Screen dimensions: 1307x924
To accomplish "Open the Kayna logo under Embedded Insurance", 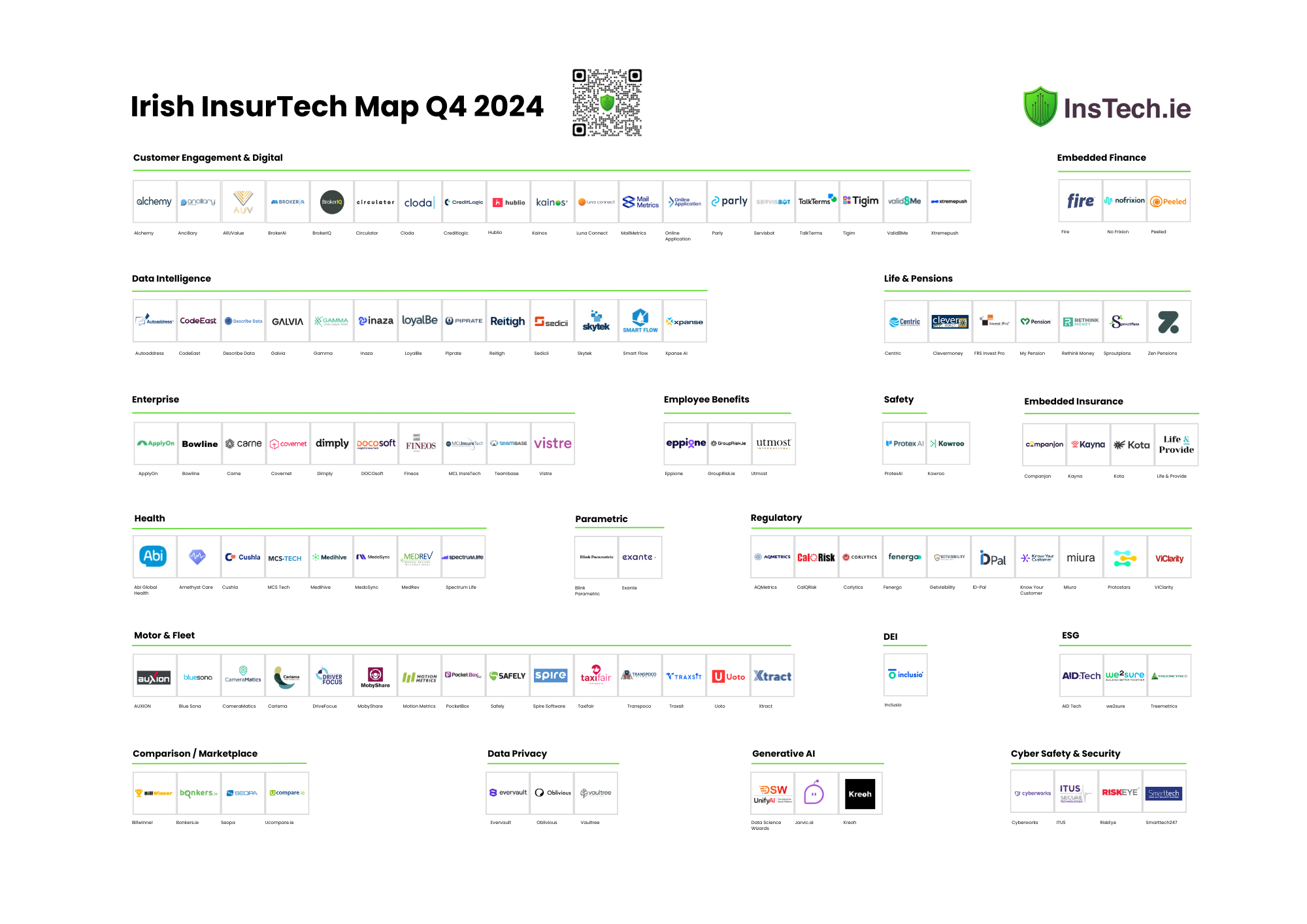I will (1087, 444).
